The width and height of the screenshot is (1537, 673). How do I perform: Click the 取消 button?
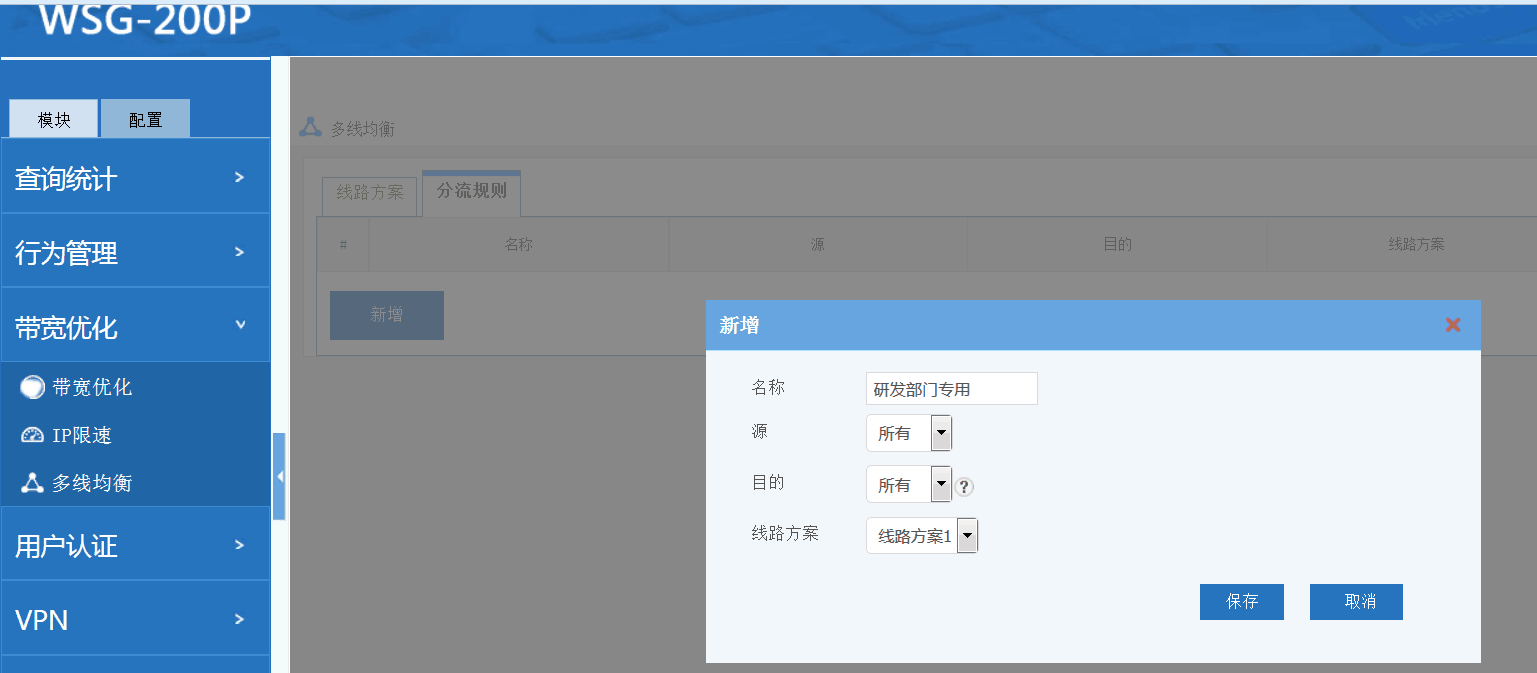1356,602
